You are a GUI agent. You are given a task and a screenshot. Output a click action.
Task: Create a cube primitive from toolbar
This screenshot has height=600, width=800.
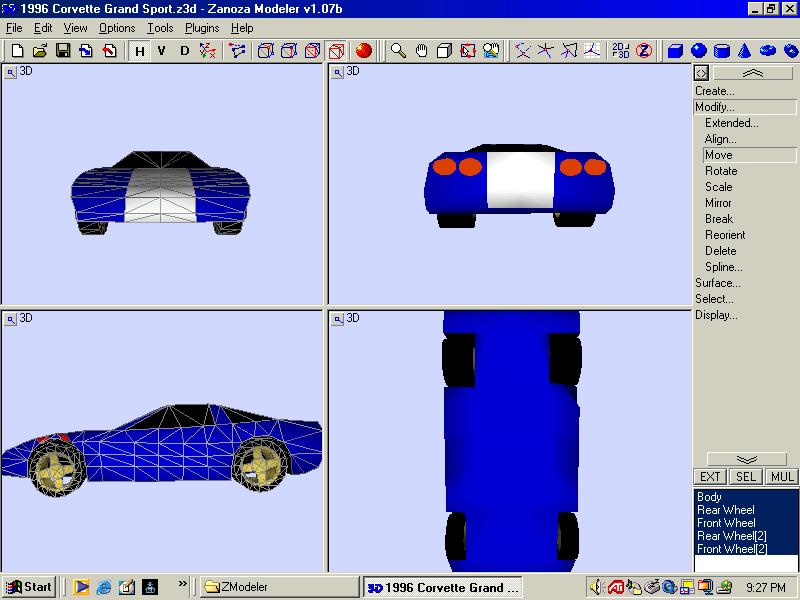click(676, 51)
